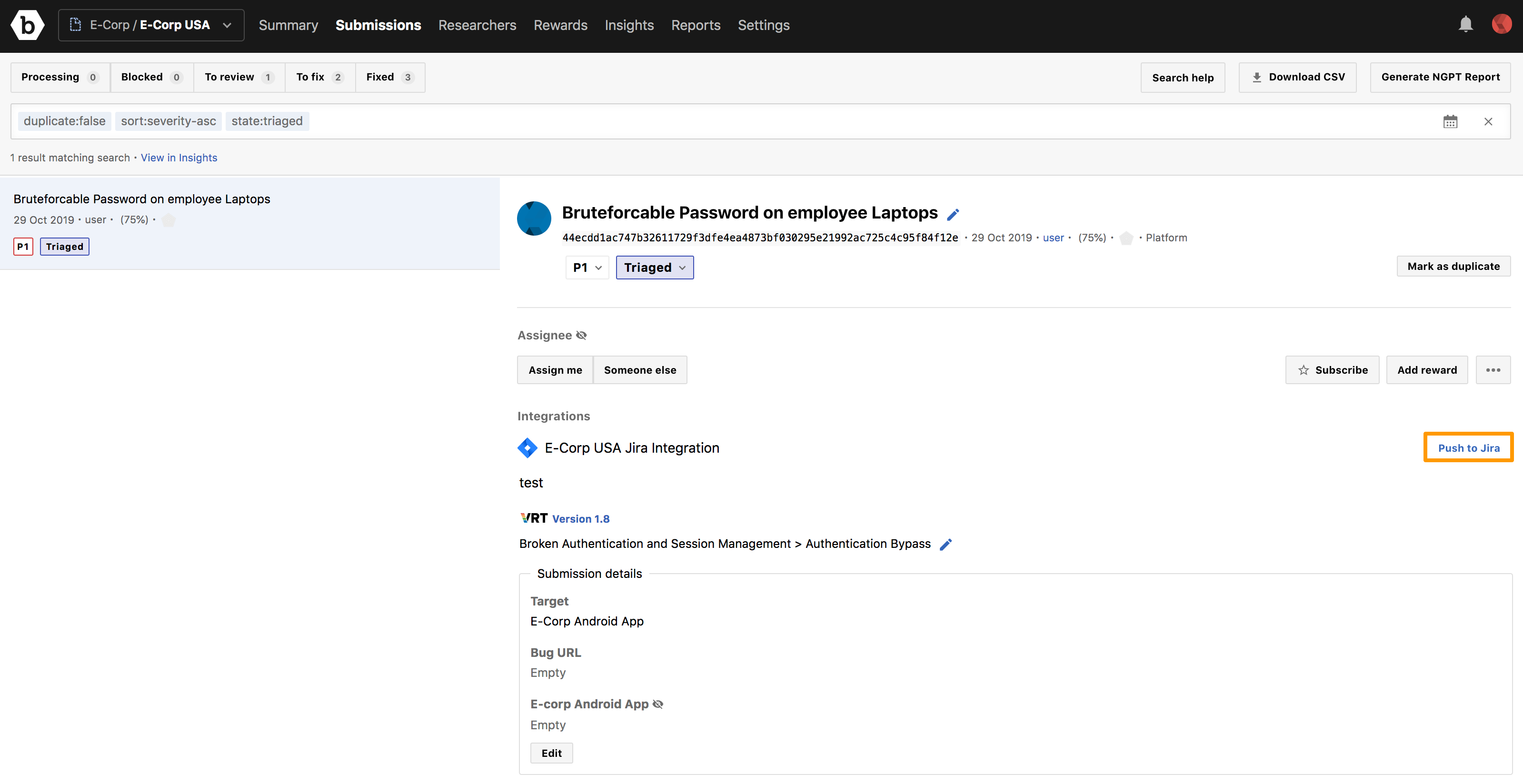Open the notifications bell

(1466, 24)
